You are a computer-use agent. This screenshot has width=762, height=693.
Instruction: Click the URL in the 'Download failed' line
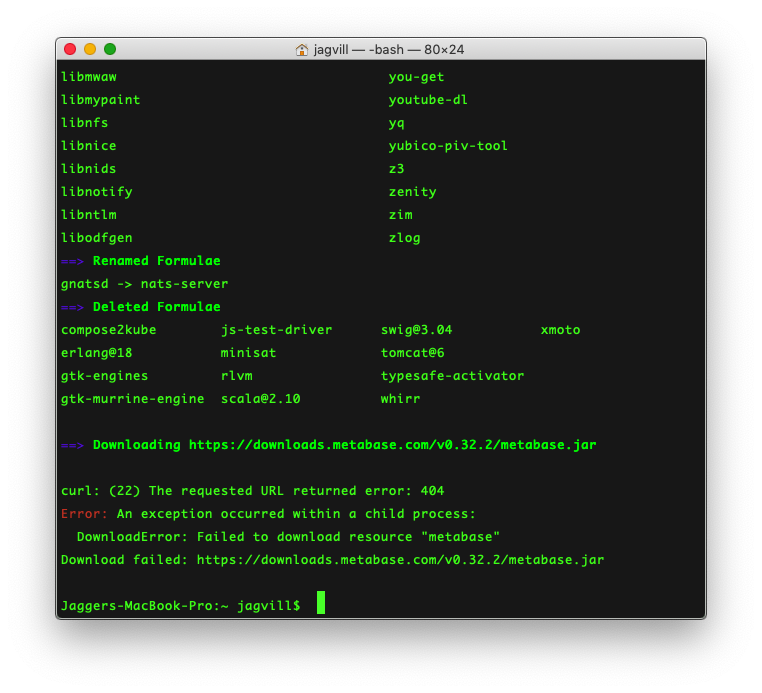coord(400,560)
